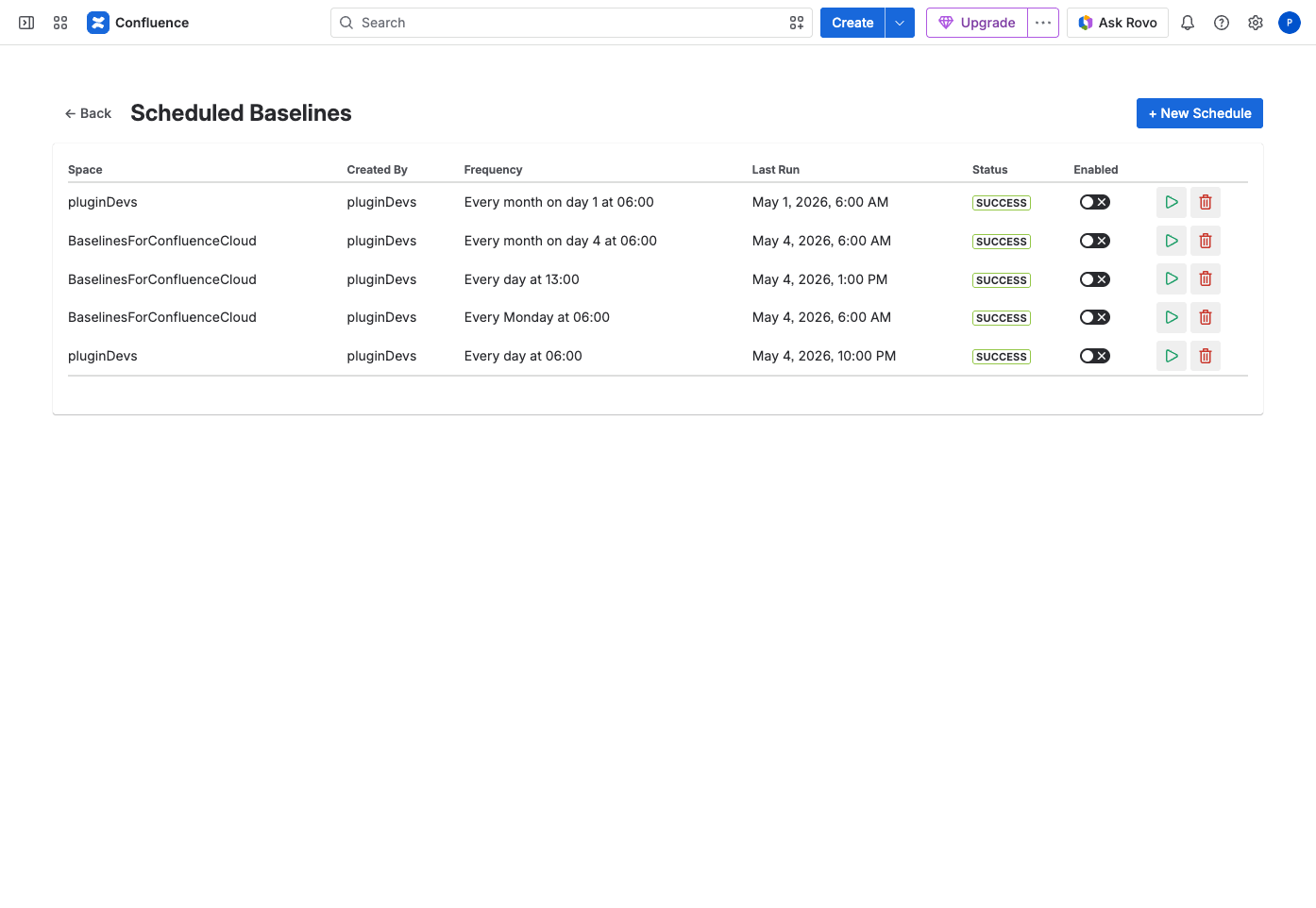Open the app switcher grid icon
Image resolution: width=1316 pixels, height=908 pixels.
(x=60, y=23)
